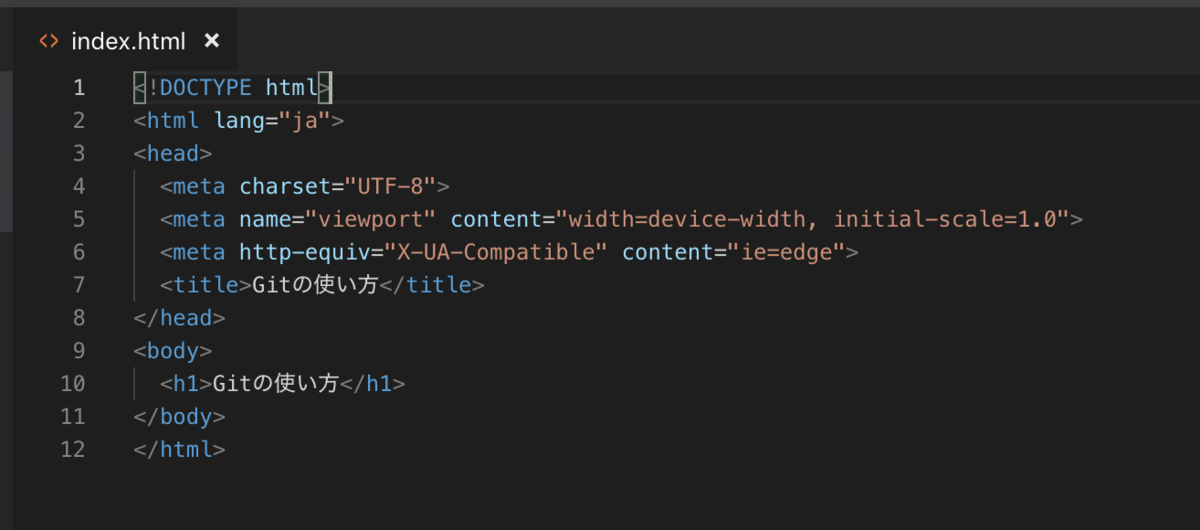Click the HTML file icon on index.html tab
1200x530 pixels.
[48, 41]
